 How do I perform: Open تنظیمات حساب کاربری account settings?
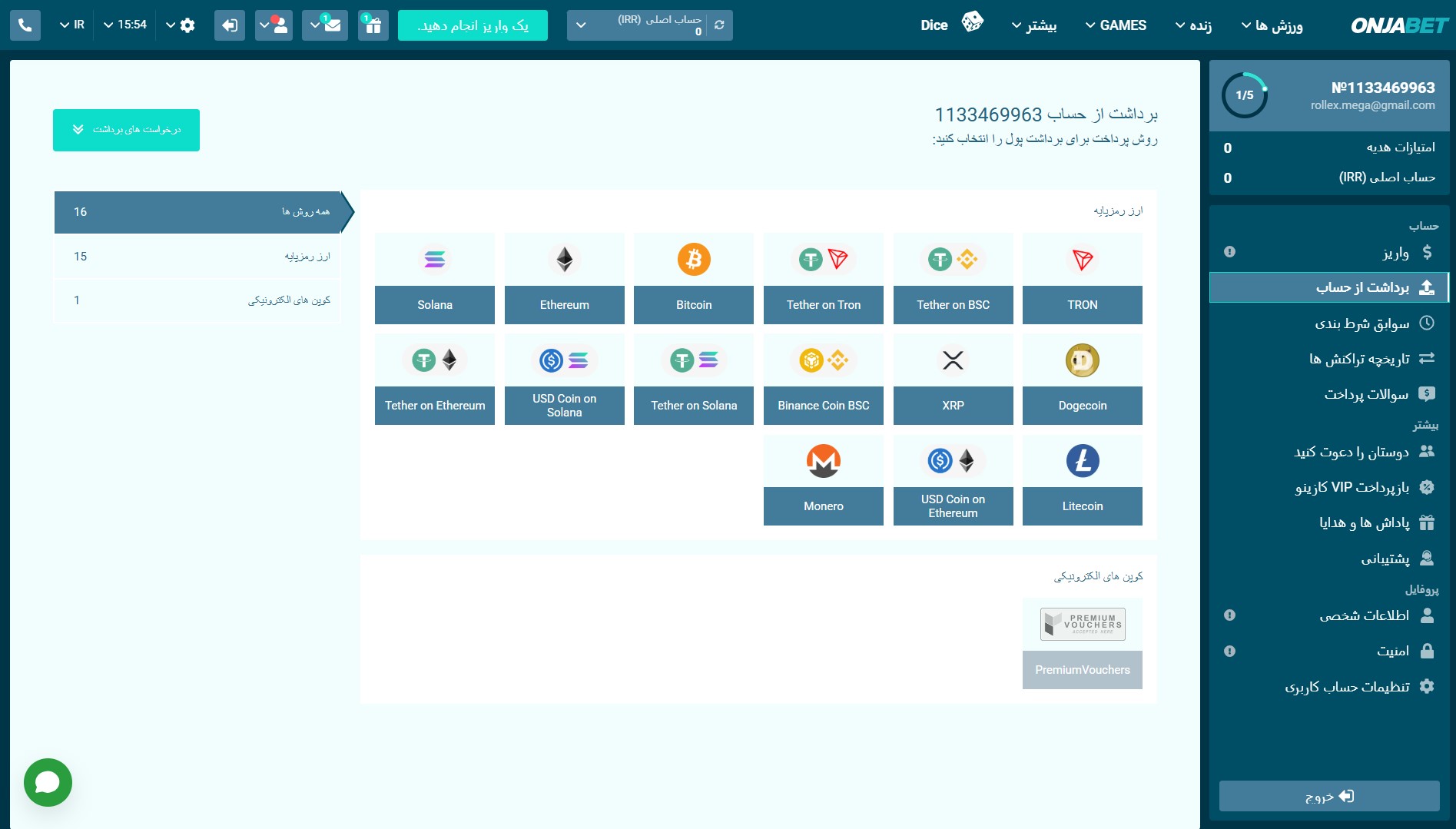[x=1328, y=687]
